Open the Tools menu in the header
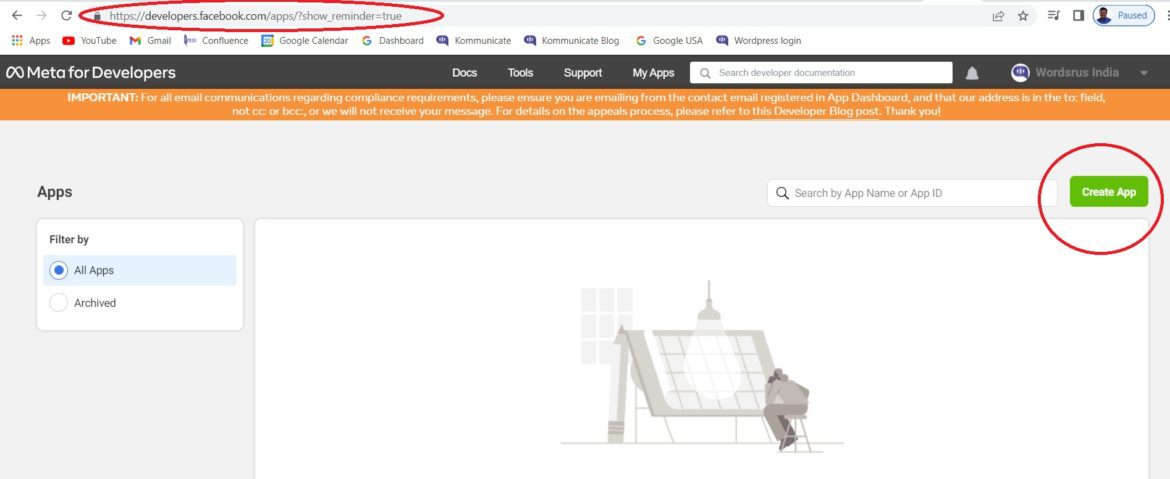 point(520,73)
